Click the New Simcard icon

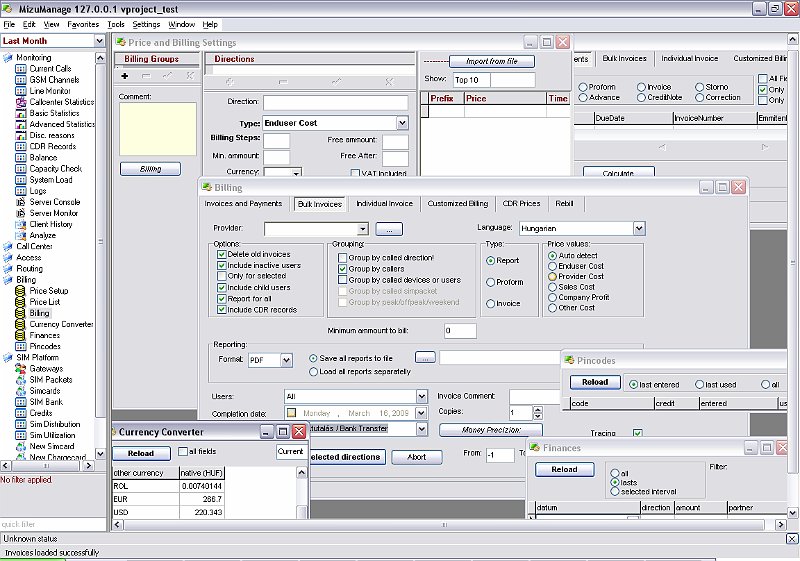pyautogui.click(x=20, y=447)
